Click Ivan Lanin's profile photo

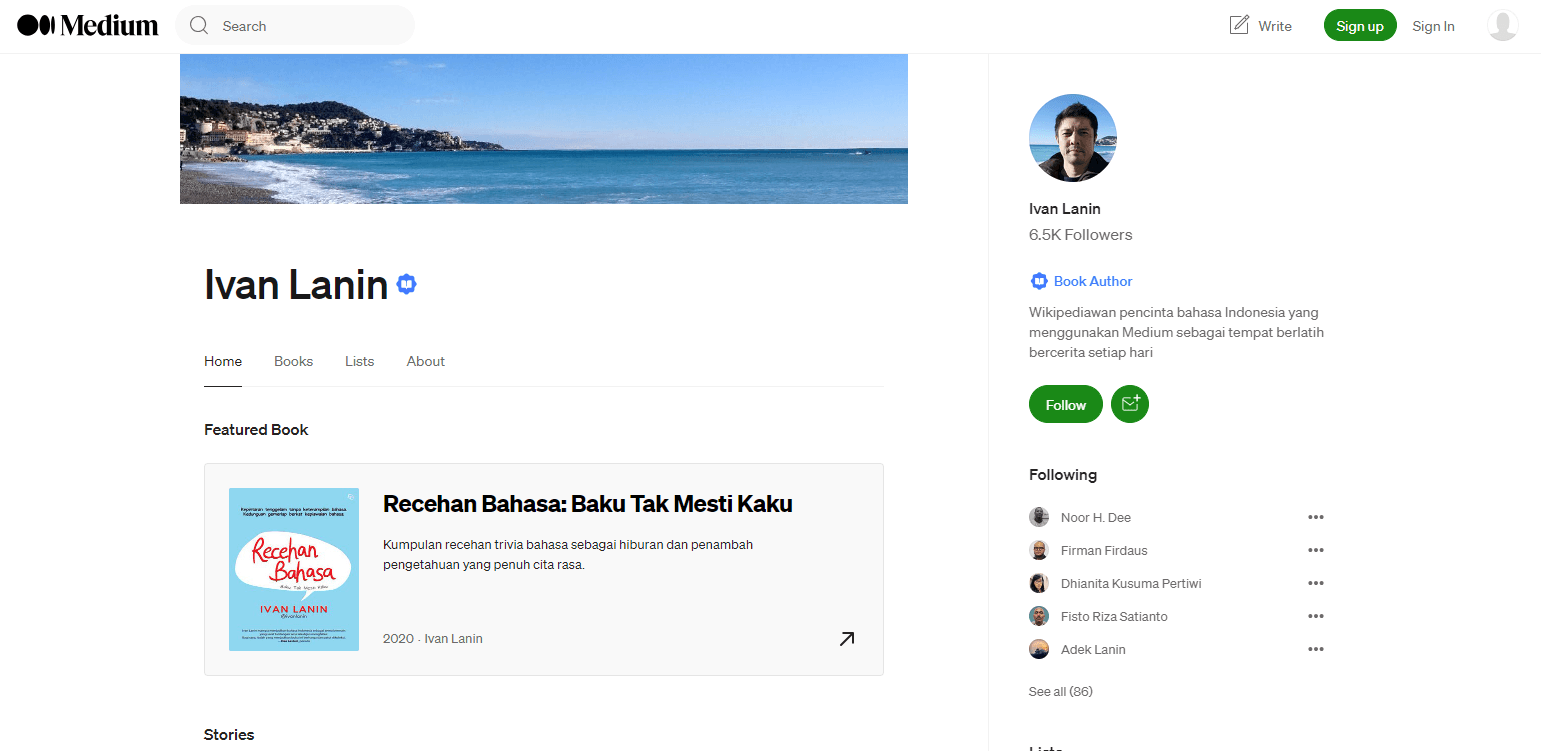(x=1072, y=138)
